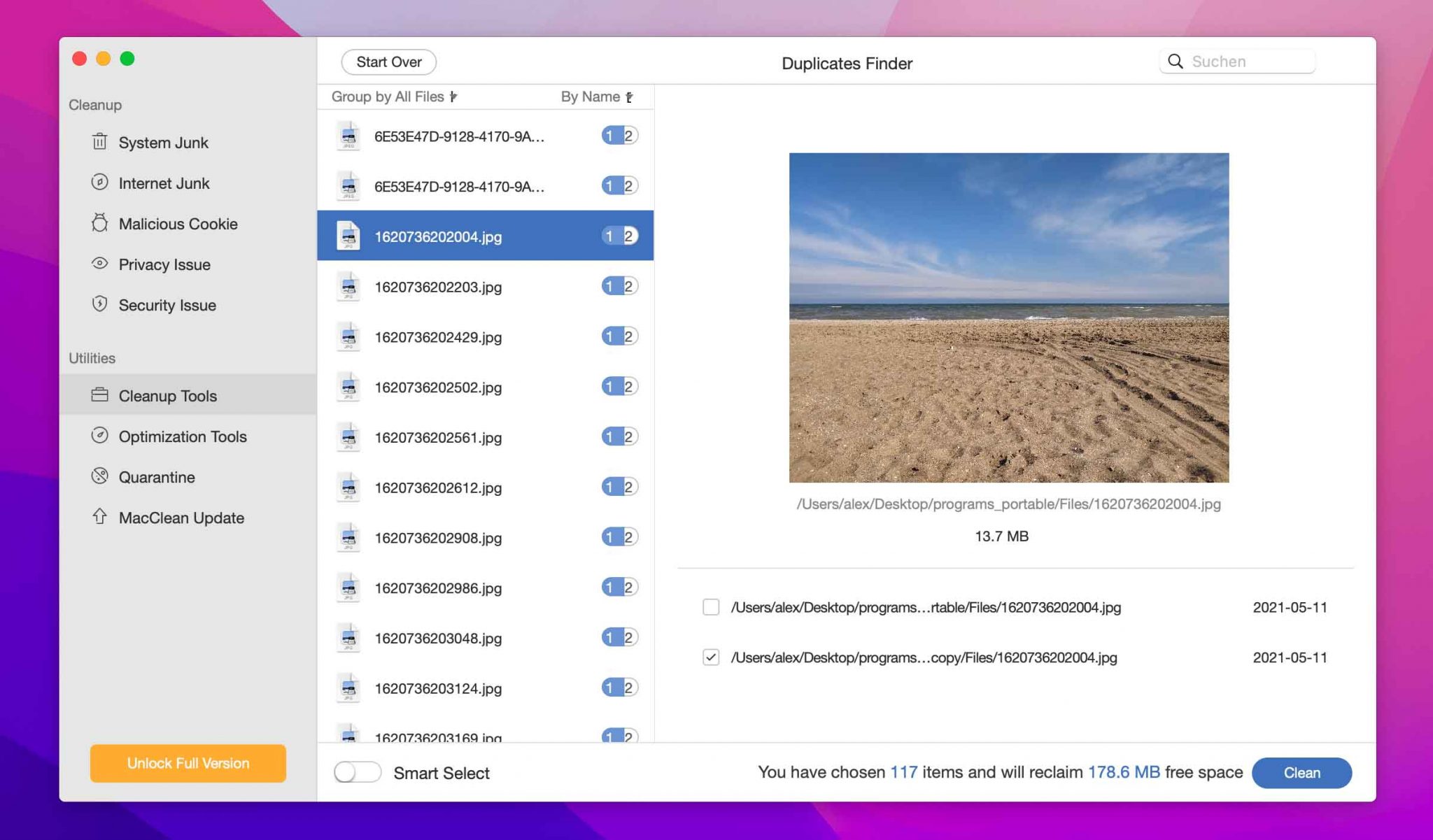1433x840 pixels.
Task: Click the search magnifier icon
Action: 1176,62
